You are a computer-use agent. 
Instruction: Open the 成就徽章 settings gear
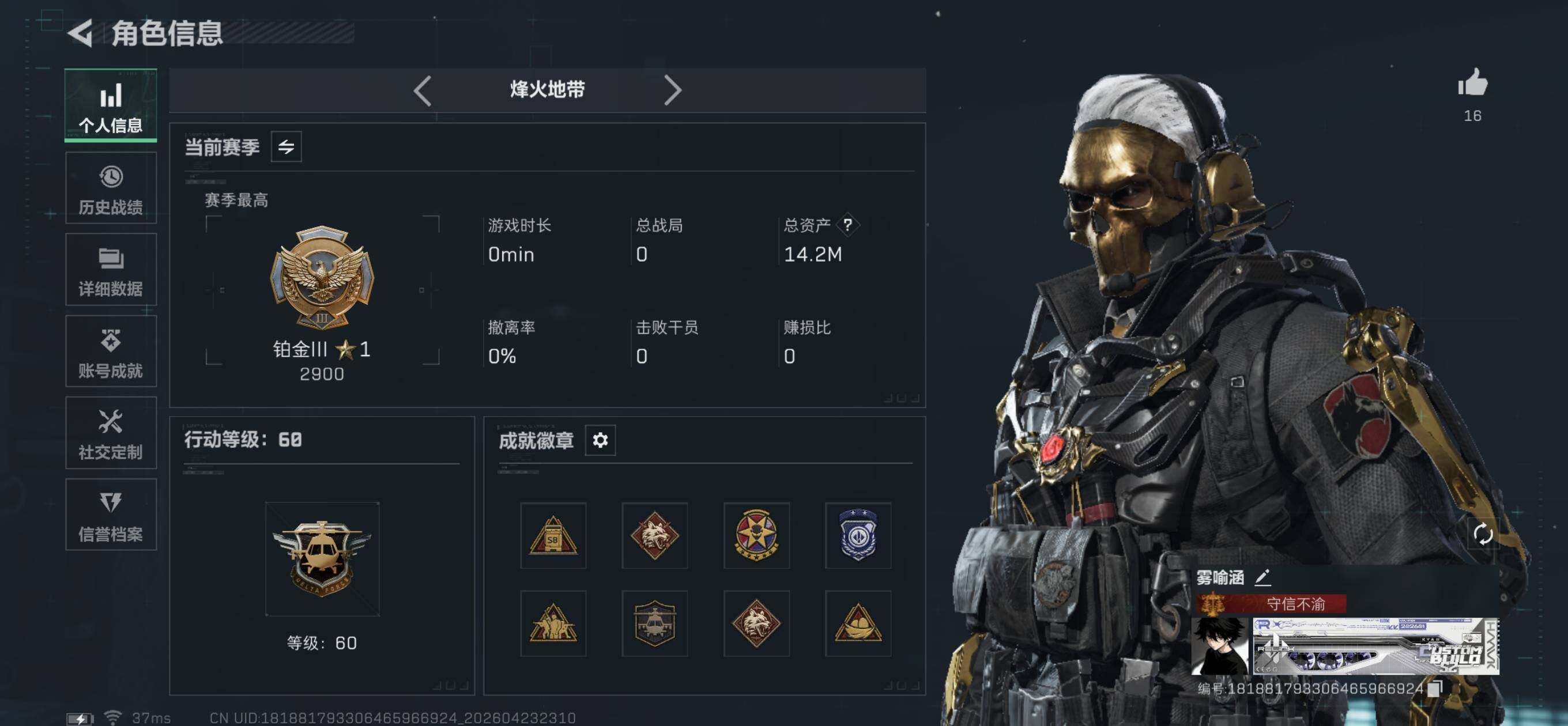[600, 440]
